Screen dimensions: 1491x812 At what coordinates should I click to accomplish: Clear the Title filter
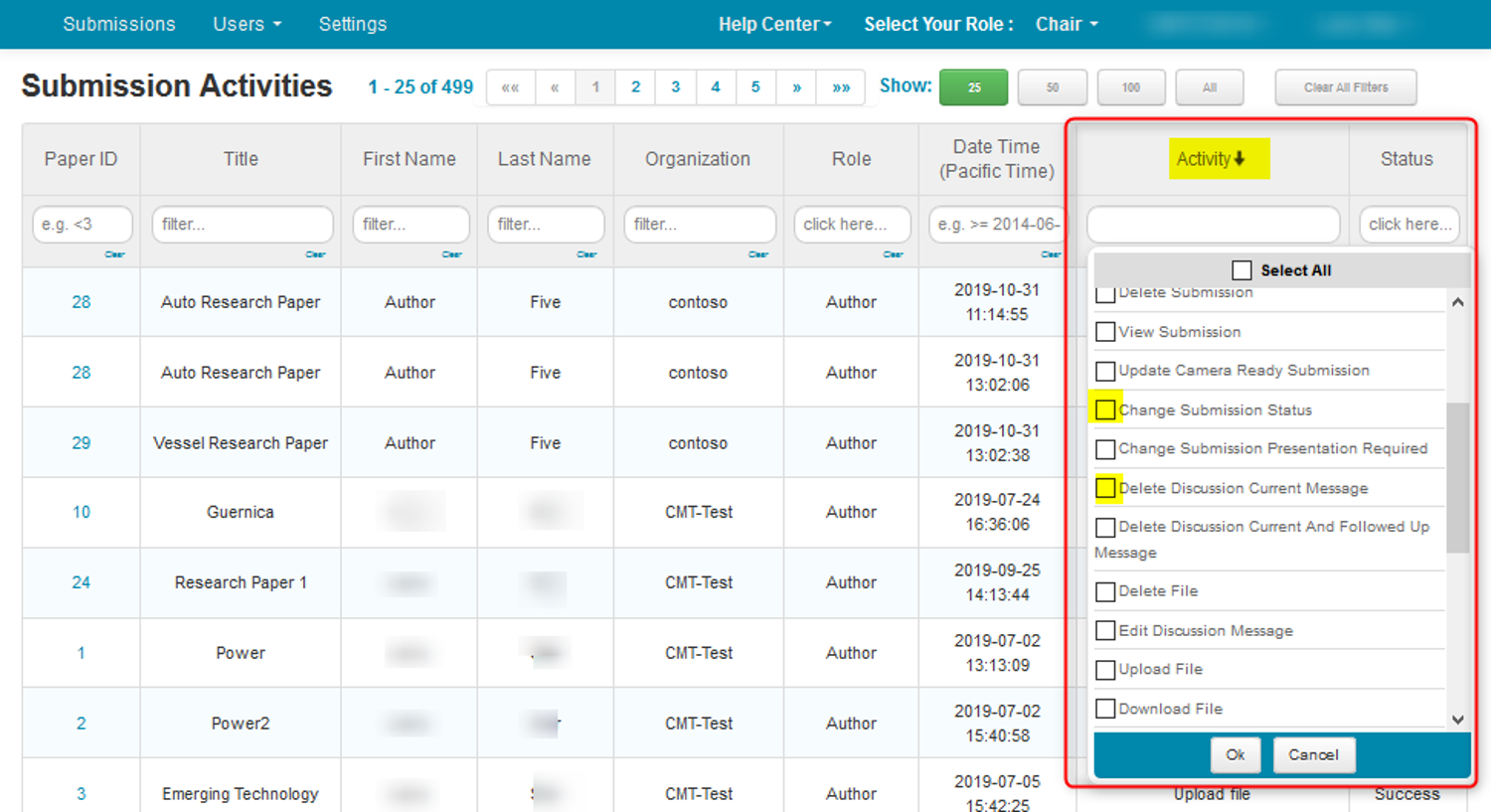tap(315, 254)
